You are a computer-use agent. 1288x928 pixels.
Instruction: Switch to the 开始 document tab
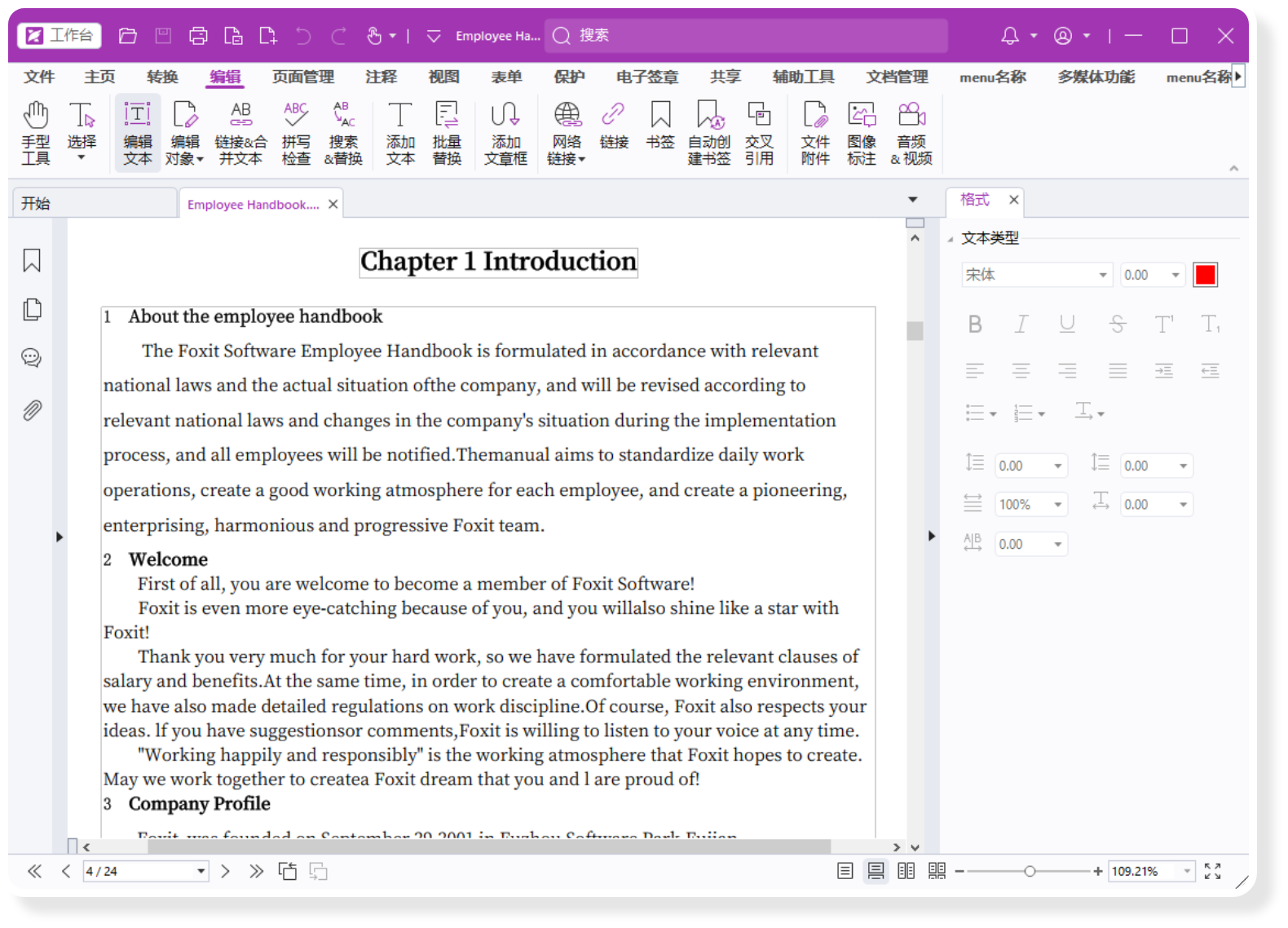(95, 204)
